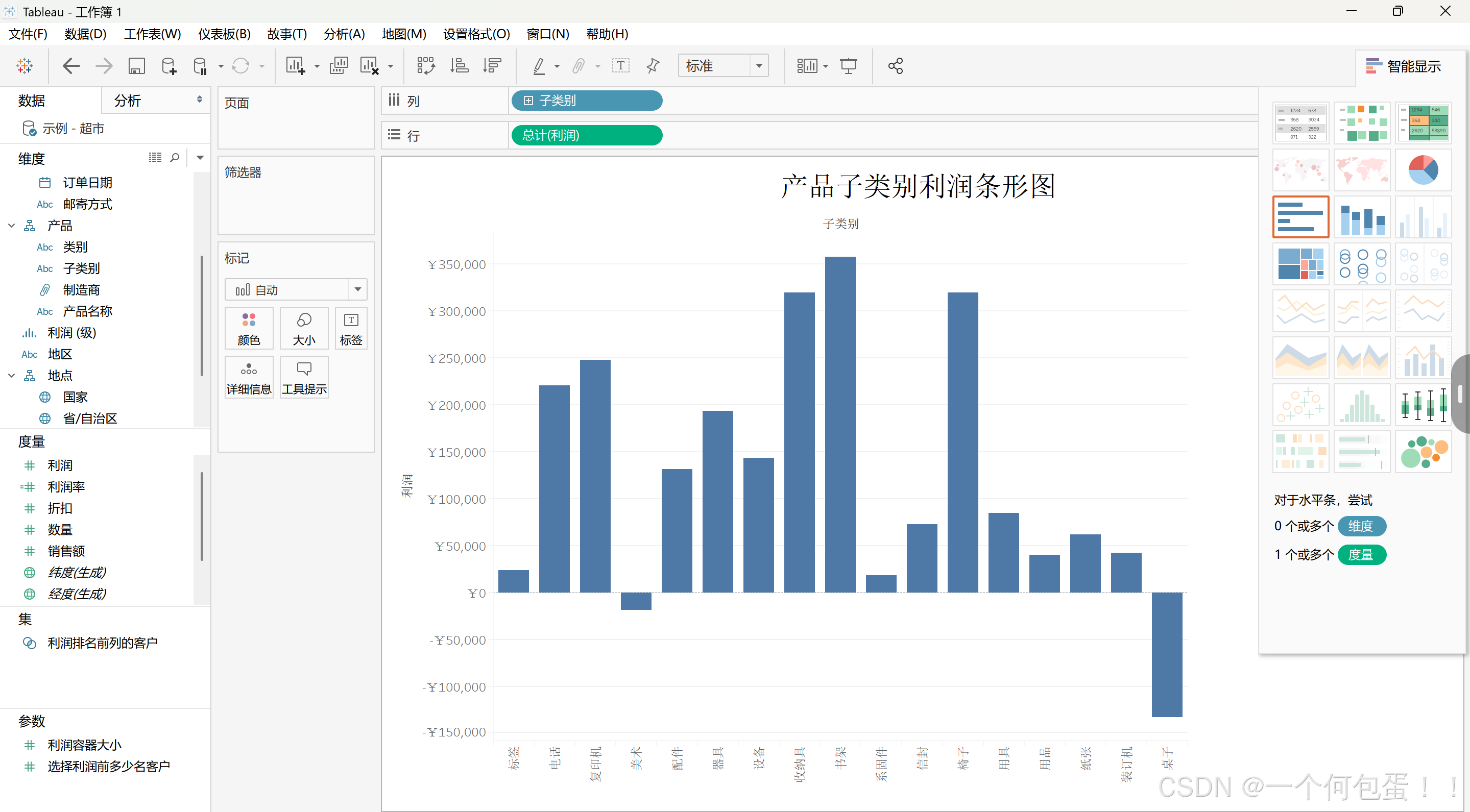Toggle the Show Me panel header
The height and width of the screenshot is (812, 1470).
1404,66
